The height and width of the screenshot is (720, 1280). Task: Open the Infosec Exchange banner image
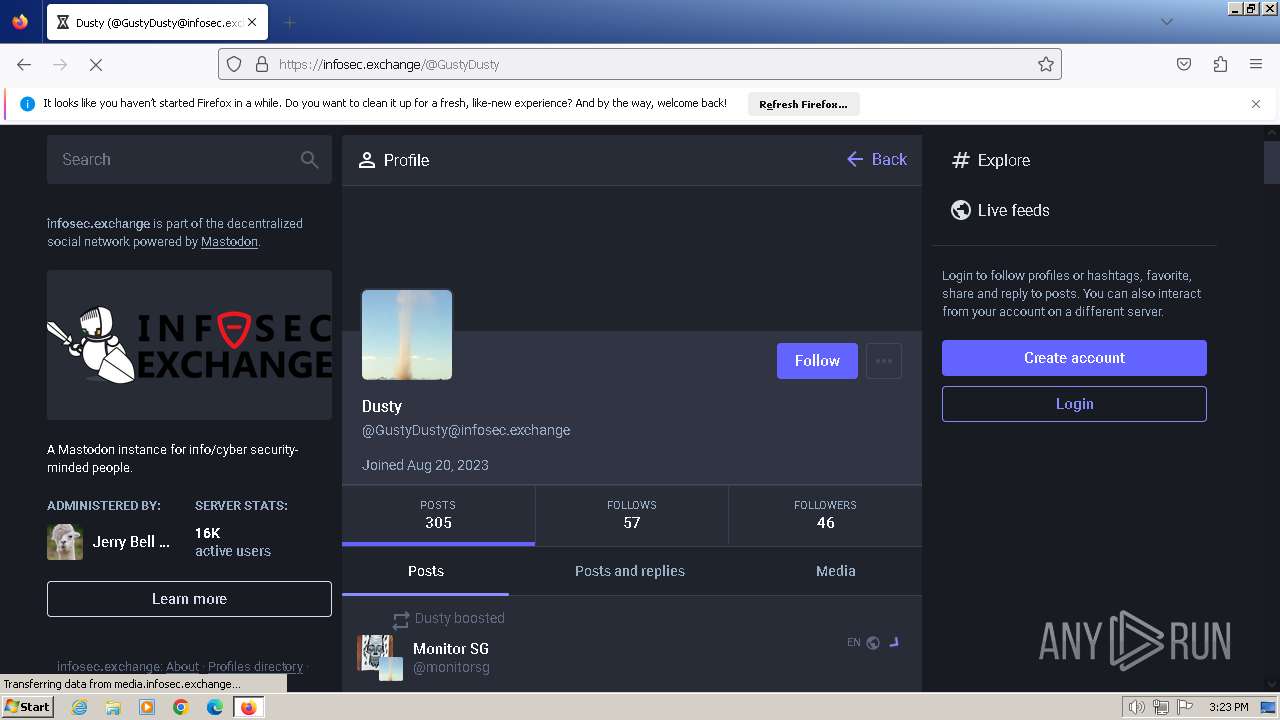pos(189,345)
